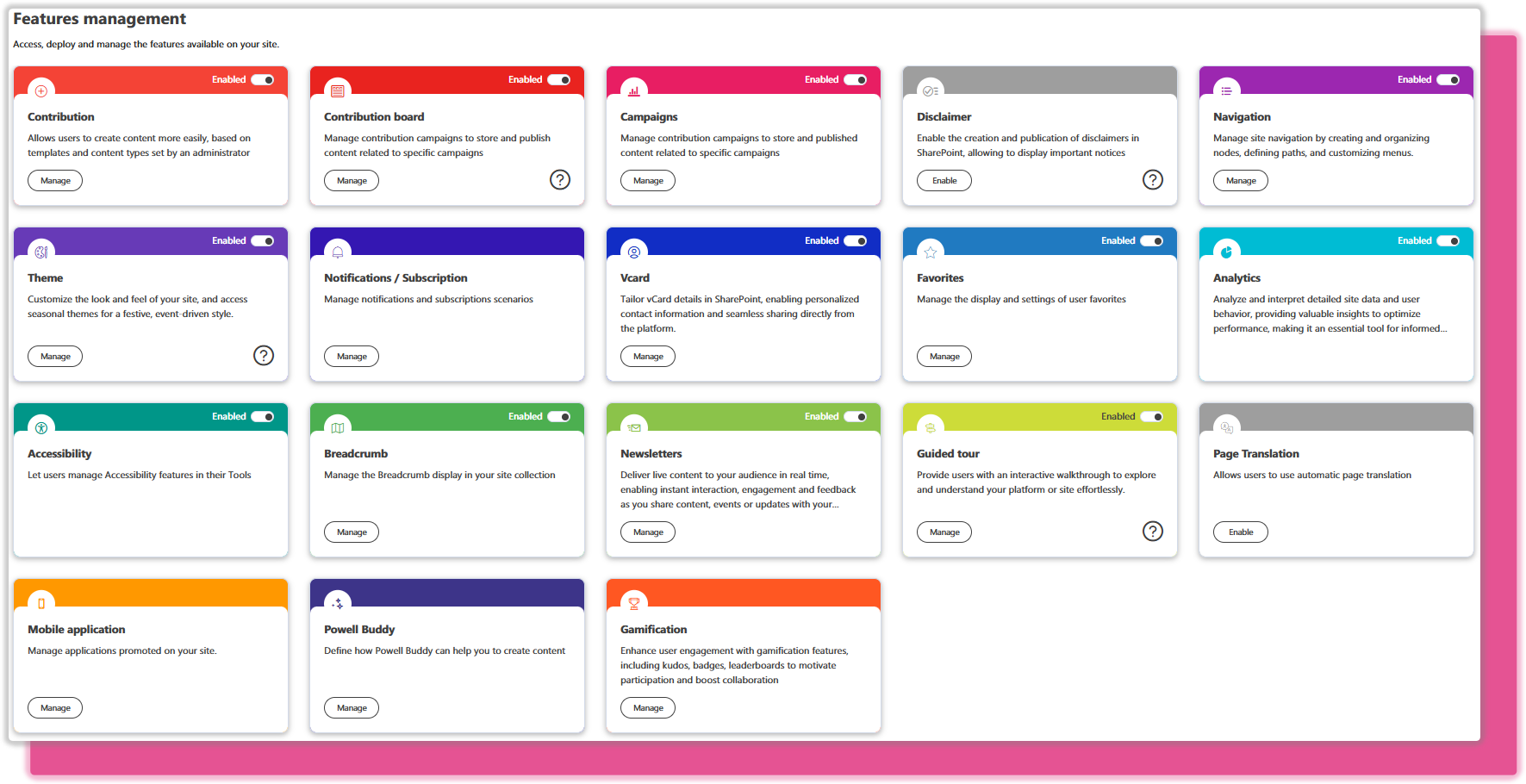Open Manage for Favorites

pyautogui.click(x=944, y=356)
